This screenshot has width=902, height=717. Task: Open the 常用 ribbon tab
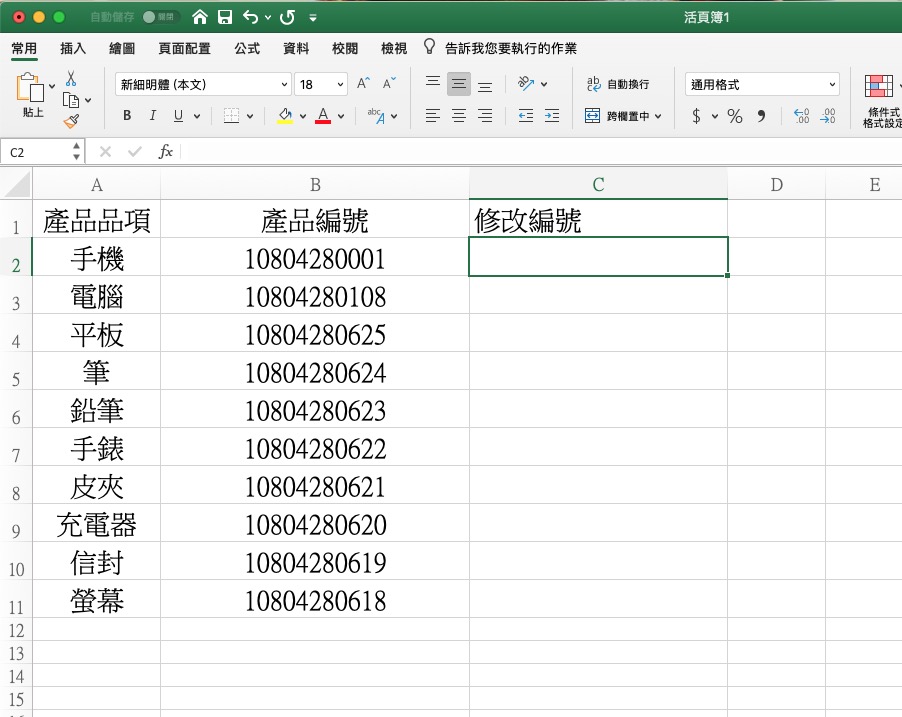pyautogui.click(x=24, y=48)
